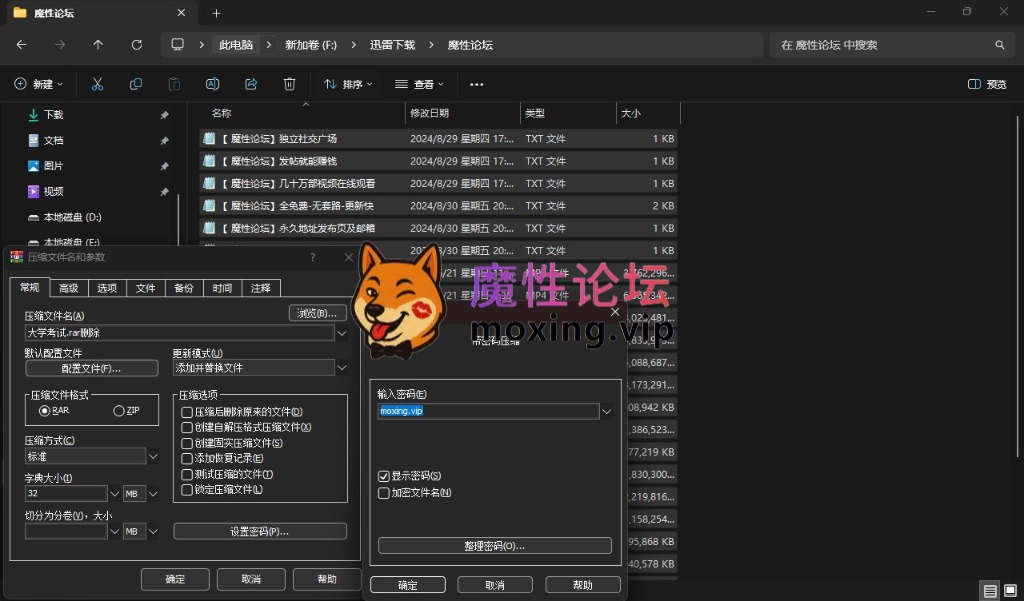
Task: Select the 备份 tab
Action: (x=184, y=288)
